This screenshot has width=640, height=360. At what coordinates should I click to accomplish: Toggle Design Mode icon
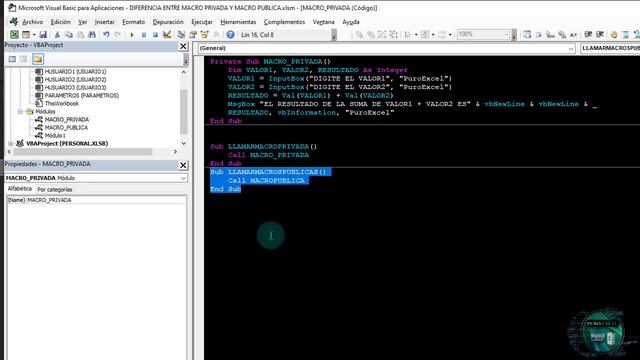(x=167, y=35)
